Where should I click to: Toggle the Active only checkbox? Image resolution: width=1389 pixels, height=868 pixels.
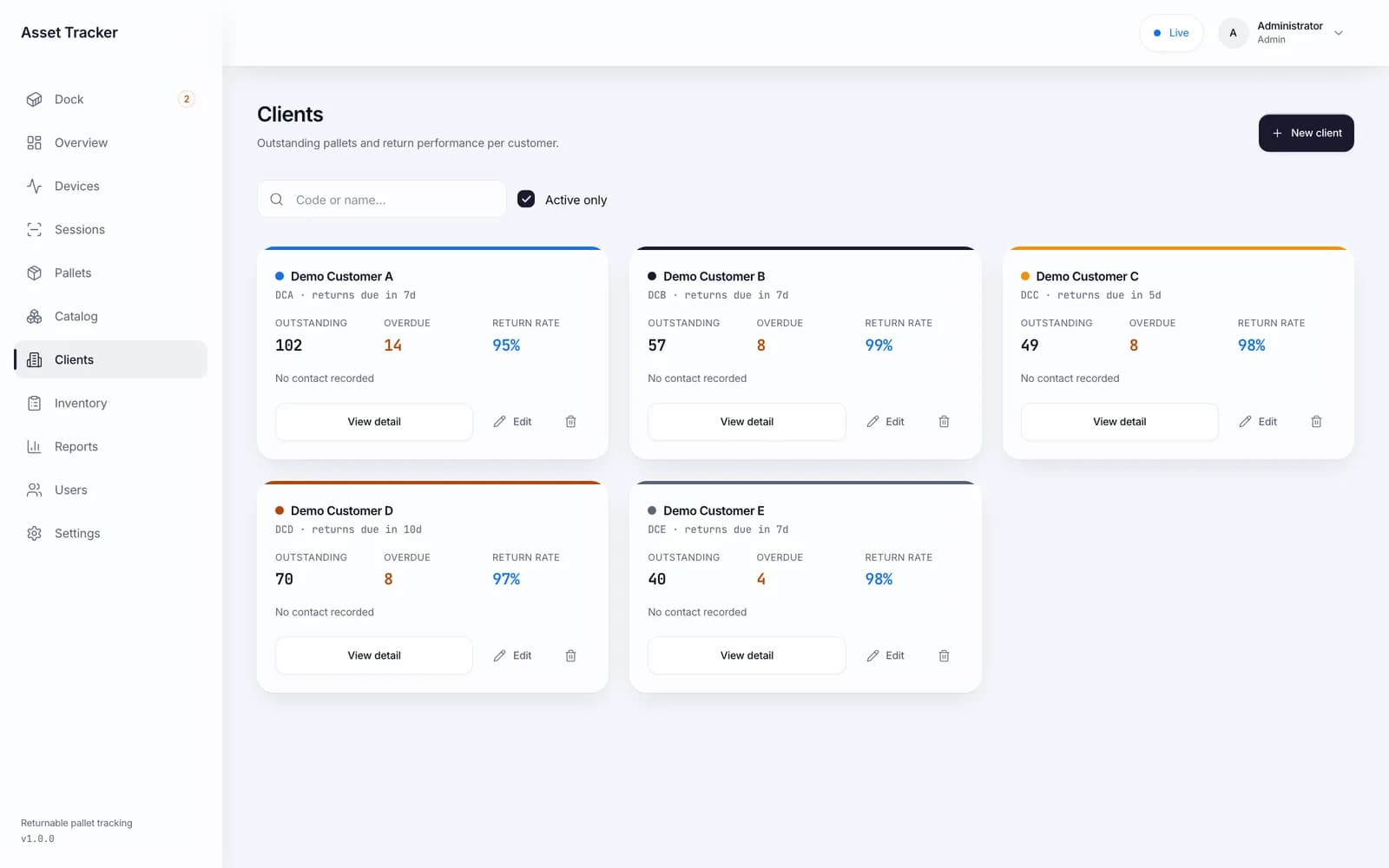pyautogui.click(x=526, y=200)
